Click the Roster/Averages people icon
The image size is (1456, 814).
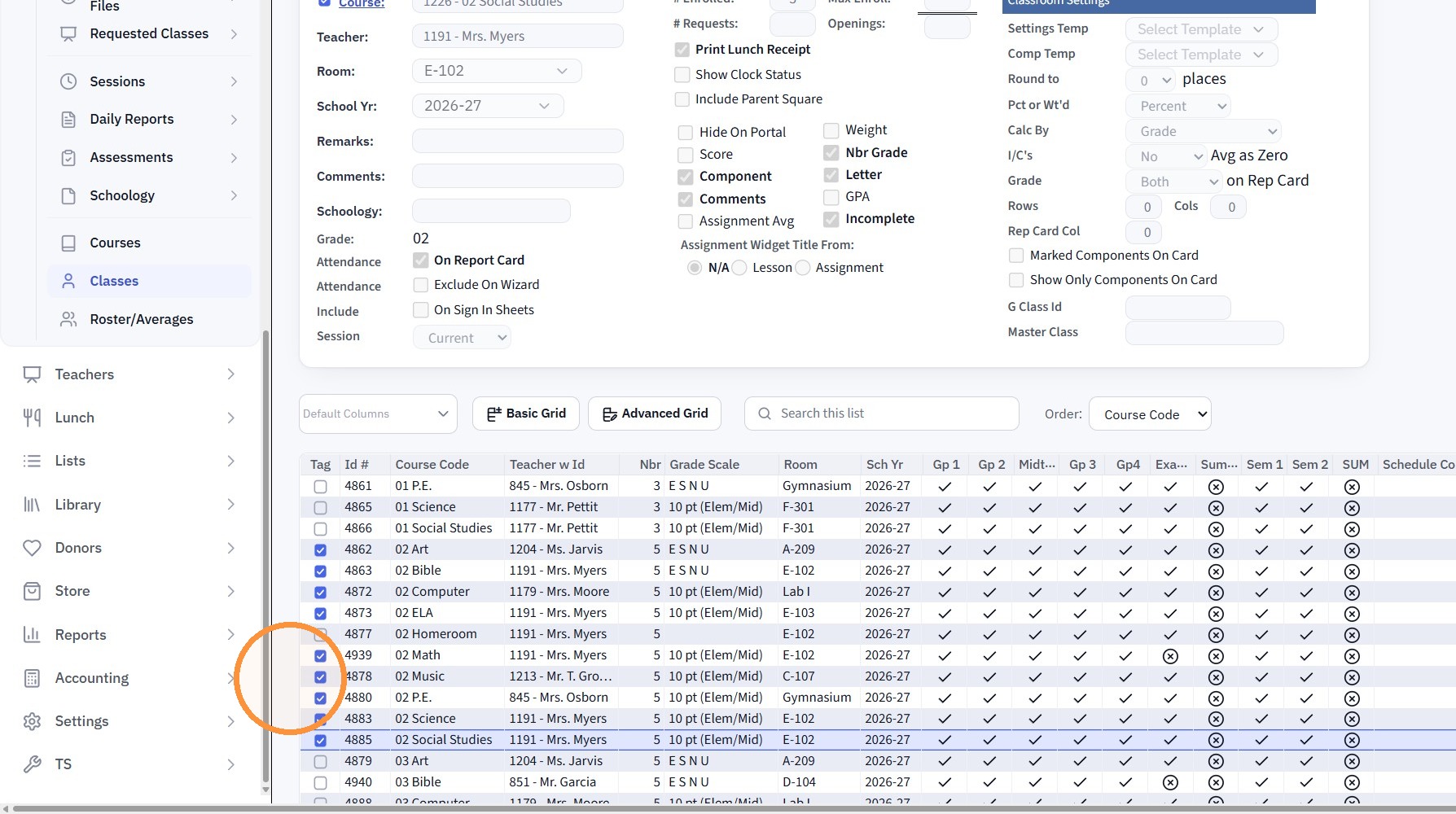(68, 320)
